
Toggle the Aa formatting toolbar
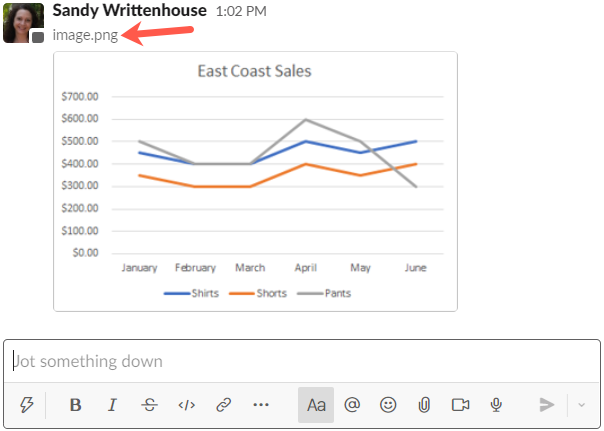[x=316, y=405]
